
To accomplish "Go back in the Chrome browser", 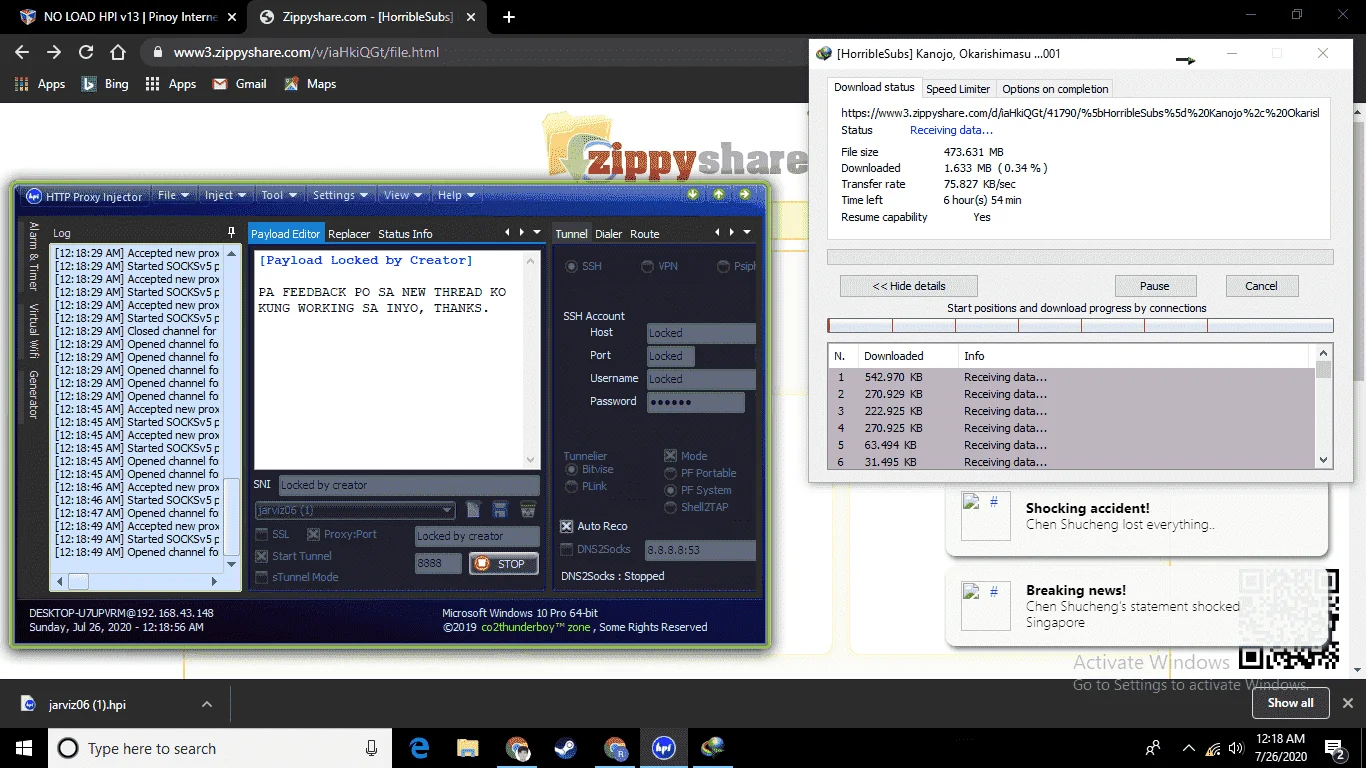I will [x=22, y=52].
